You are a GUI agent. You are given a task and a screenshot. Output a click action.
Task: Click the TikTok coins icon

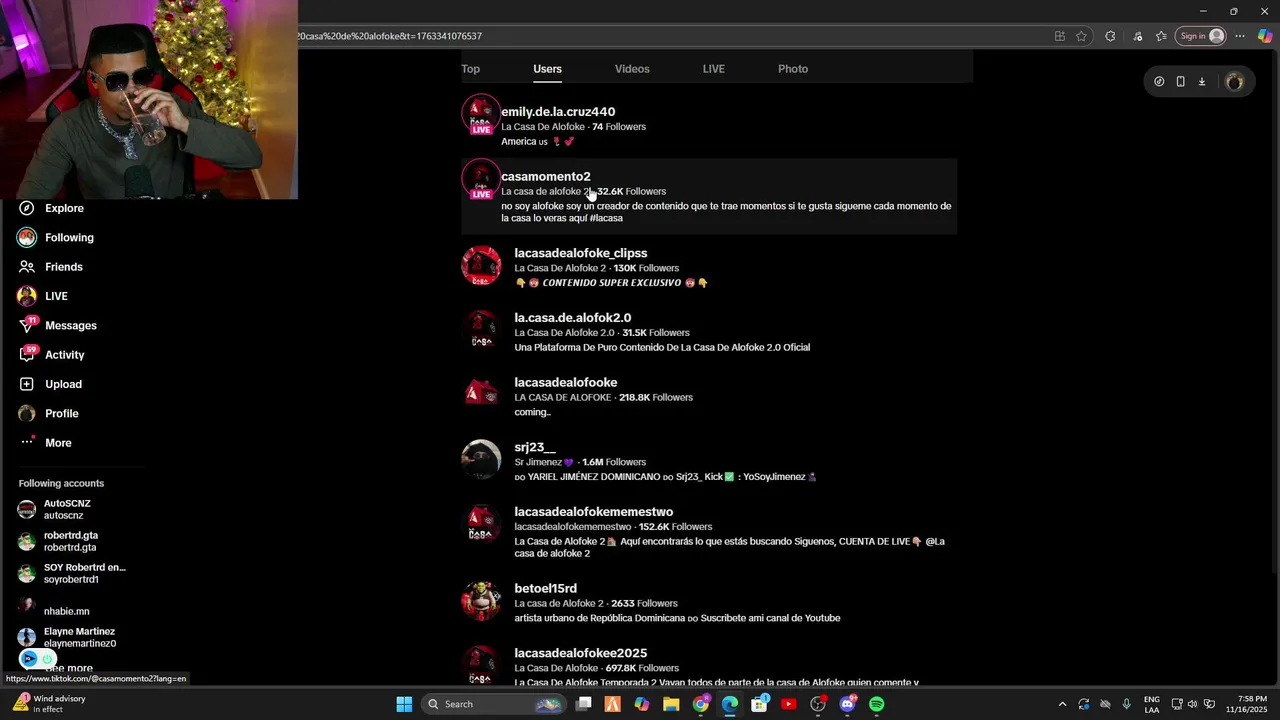click(1159, 82)
